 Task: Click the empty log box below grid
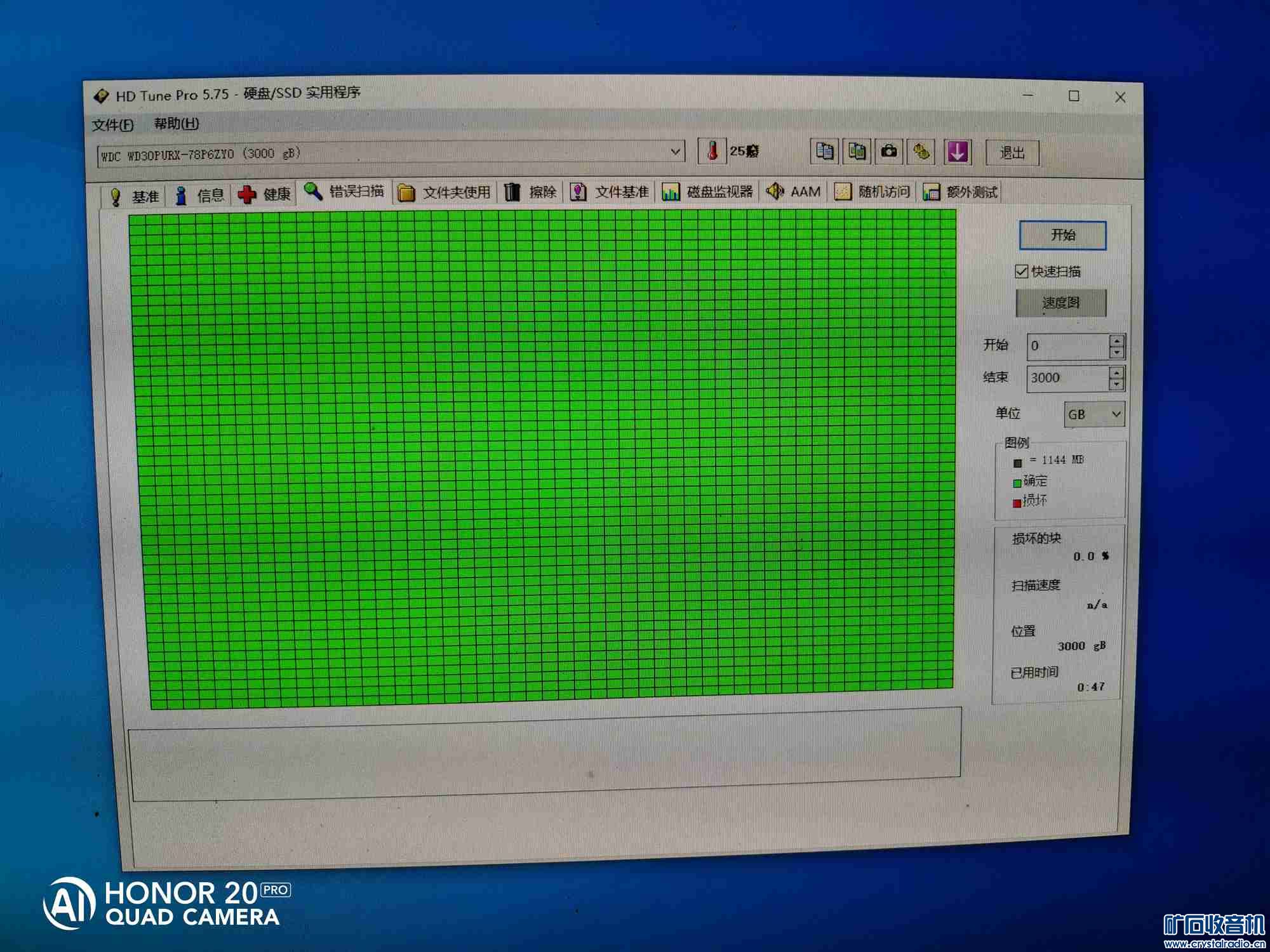pyautogui.click(x=545, y=753)
